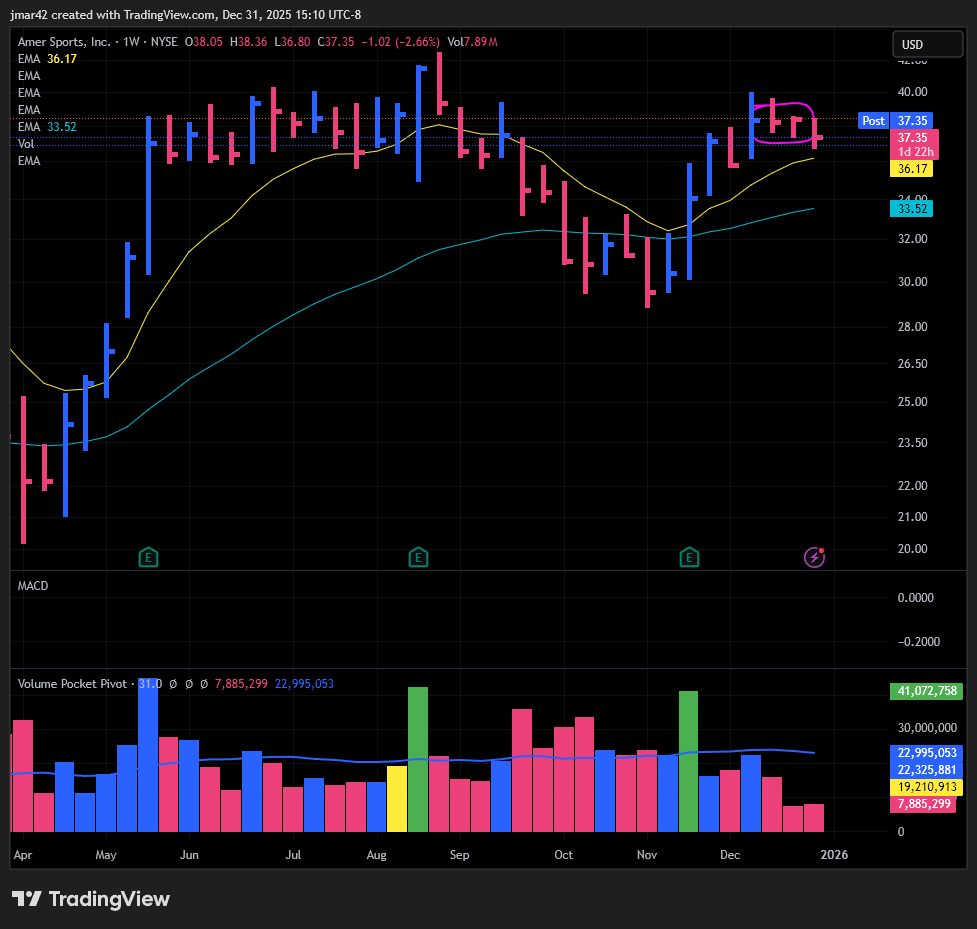
Task: Click the purple lightning bolt event icon
Action: pyautogui.click(x=814, y=557)
